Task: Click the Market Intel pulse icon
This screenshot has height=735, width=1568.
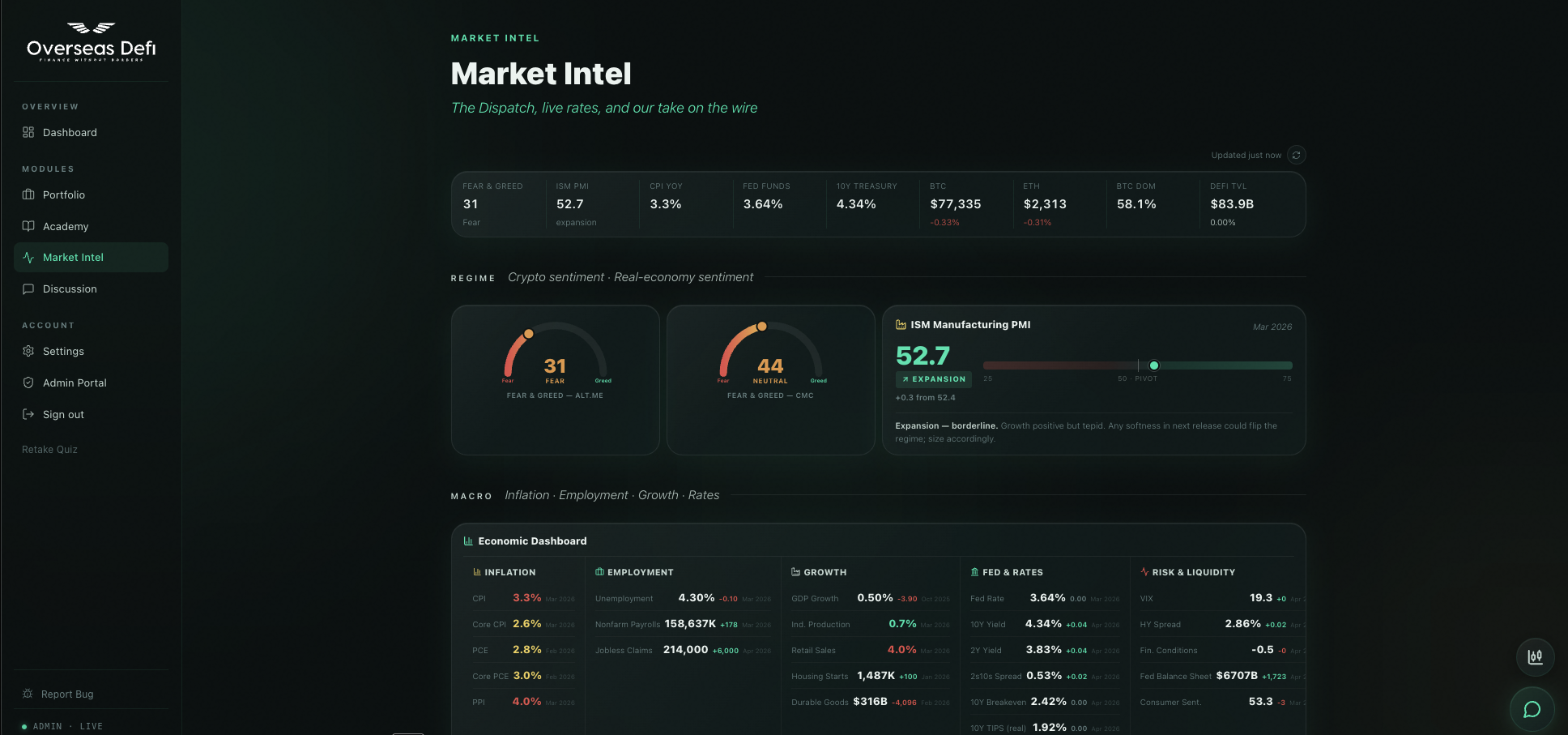Action: click(x=28, y=257)
